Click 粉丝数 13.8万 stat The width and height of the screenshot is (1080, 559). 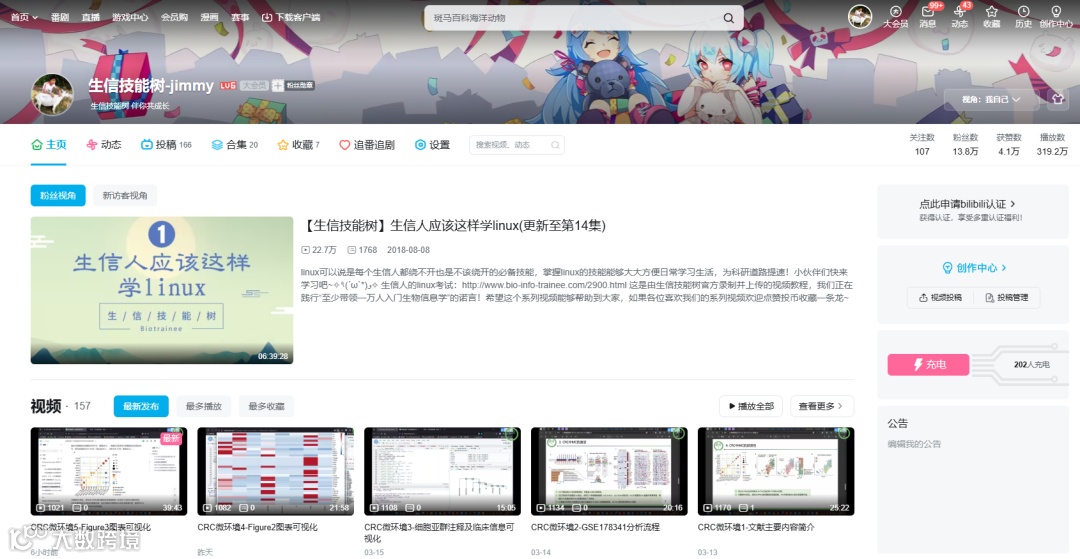[x=965, y=145]
